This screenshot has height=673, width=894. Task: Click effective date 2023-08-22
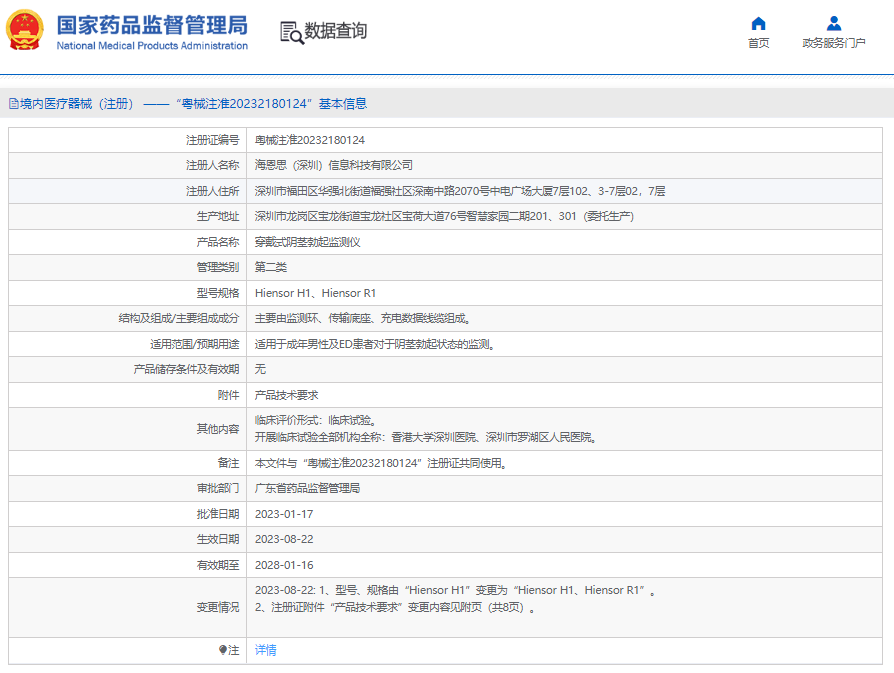tap(284, 539)
